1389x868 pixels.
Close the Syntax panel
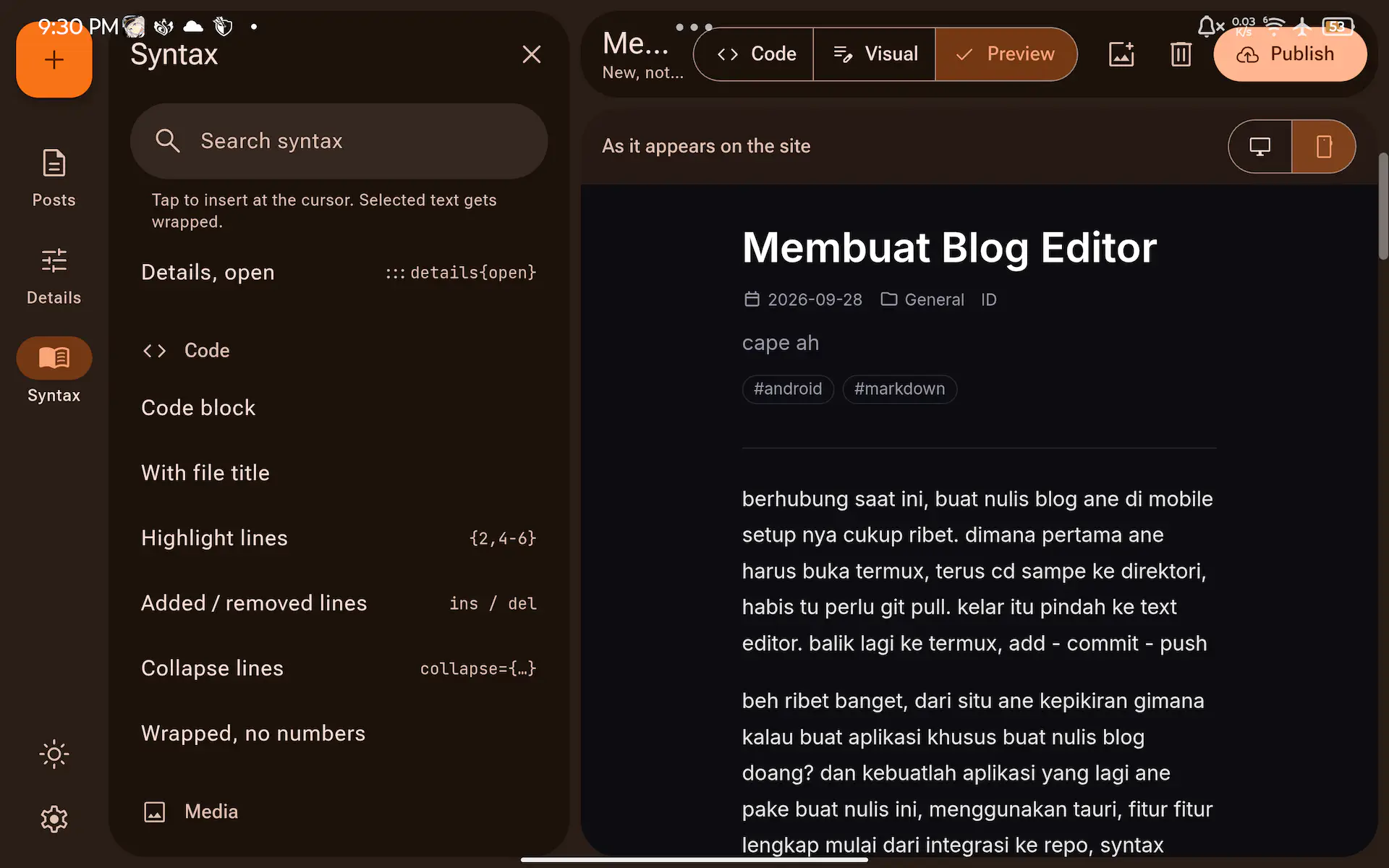(532, 54)
